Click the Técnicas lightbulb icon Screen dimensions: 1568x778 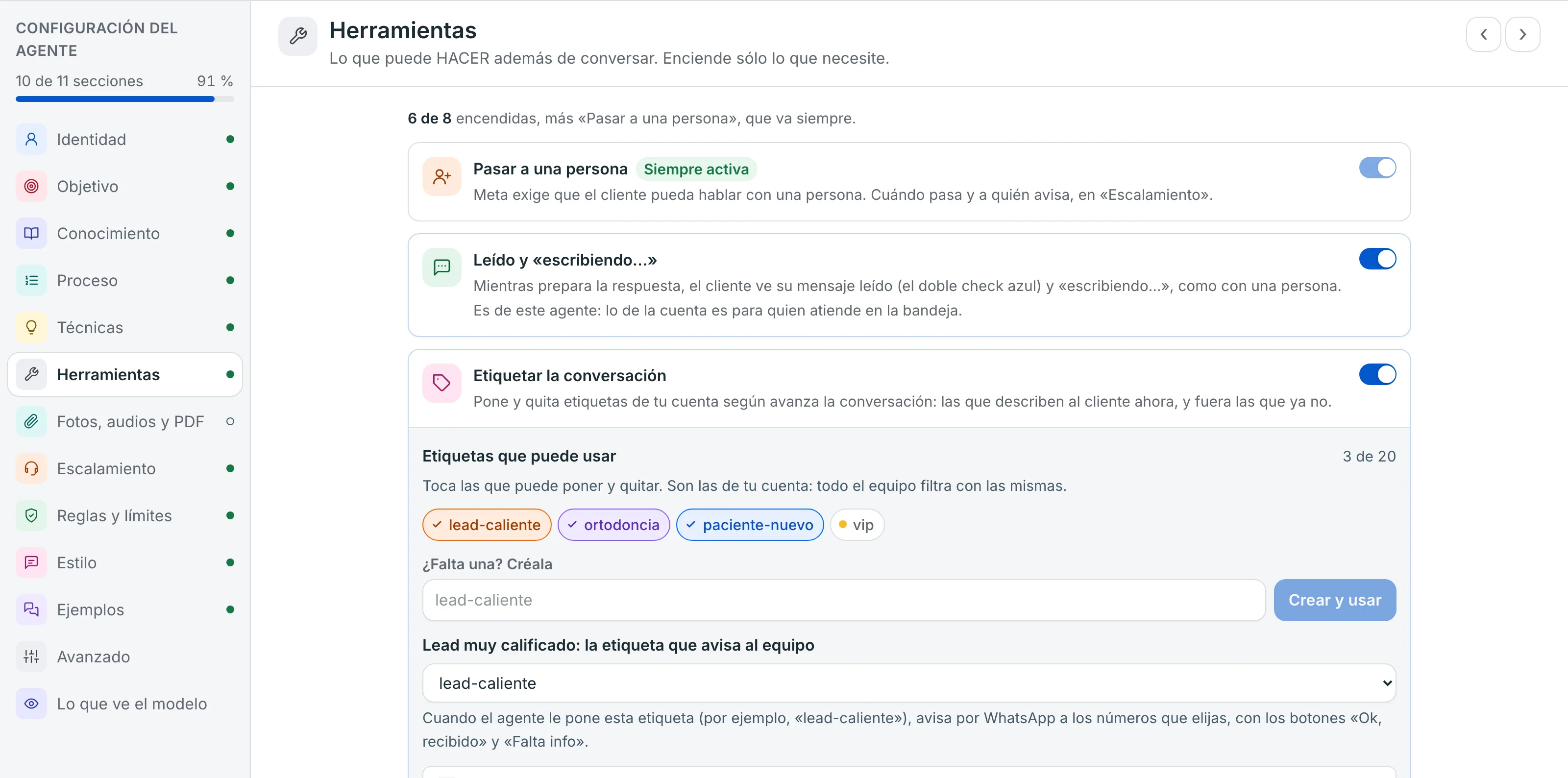31,328
